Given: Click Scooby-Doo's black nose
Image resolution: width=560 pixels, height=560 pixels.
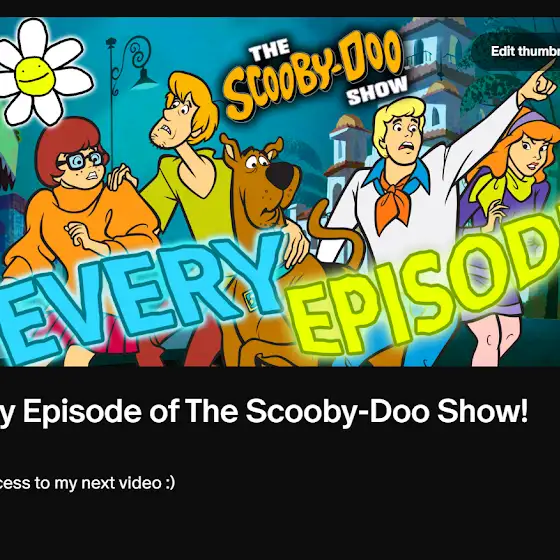Looking at the screenshot, I should [x=282, y=175].
